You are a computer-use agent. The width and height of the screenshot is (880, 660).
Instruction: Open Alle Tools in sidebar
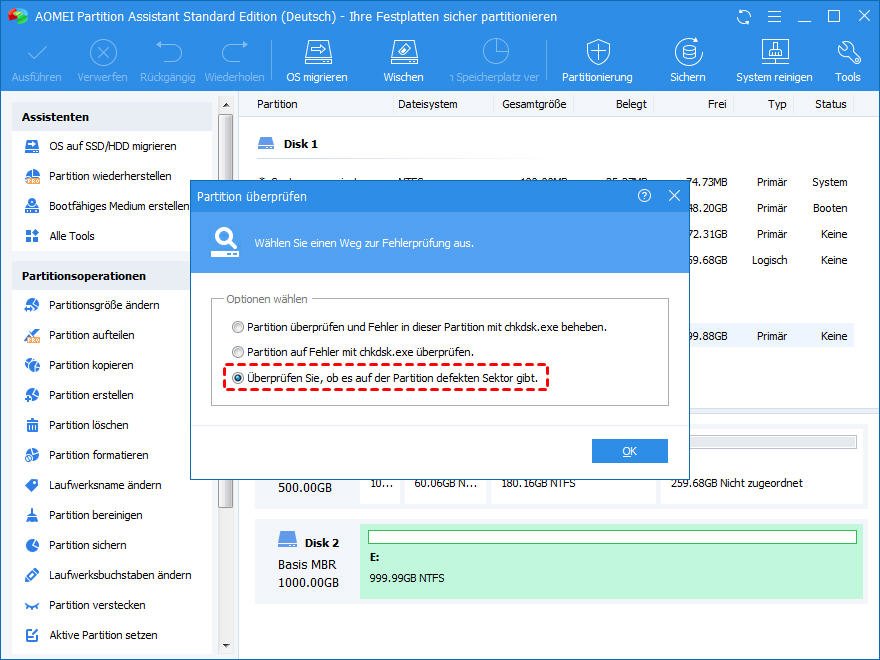[x=60, y=236]
